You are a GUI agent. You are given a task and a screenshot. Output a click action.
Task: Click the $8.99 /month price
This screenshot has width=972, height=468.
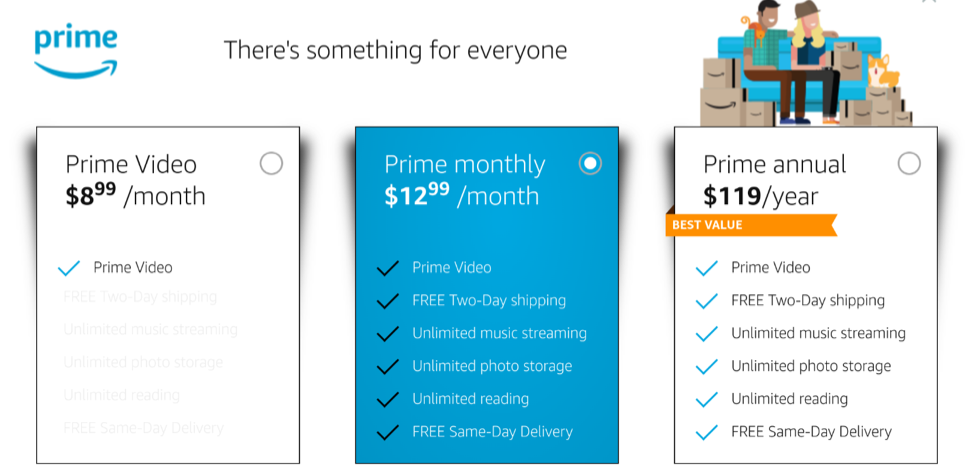point(135,195)
